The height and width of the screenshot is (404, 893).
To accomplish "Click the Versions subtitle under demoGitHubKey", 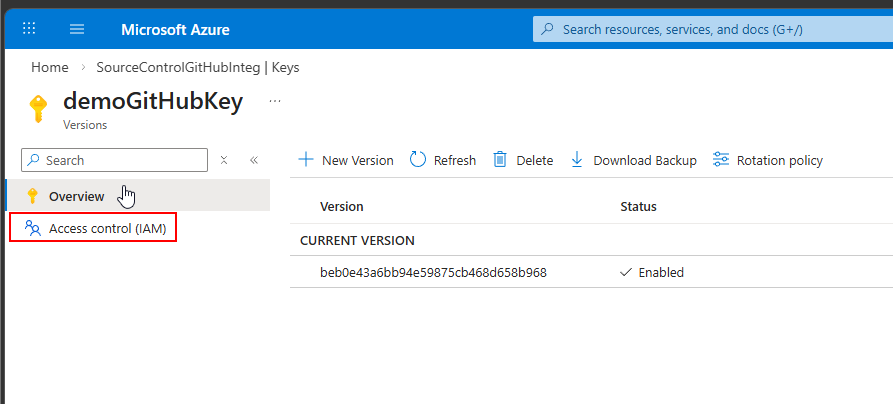I will pyautogui.click(x=85, y=125).
